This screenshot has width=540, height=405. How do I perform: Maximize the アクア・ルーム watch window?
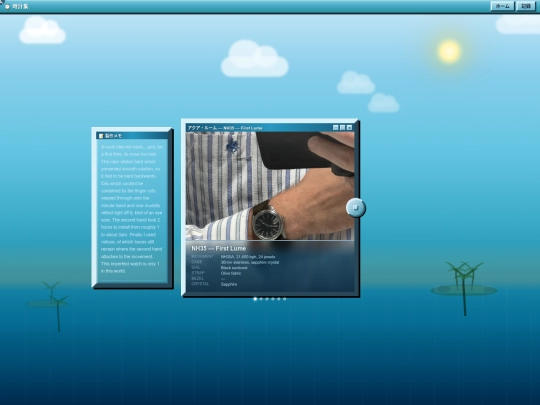[x=343, y=127]
